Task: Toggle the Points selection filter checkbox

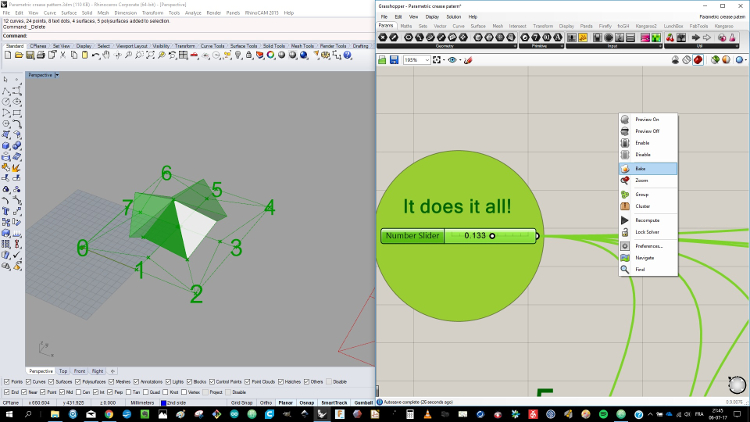Action: [x=7, y=382]
